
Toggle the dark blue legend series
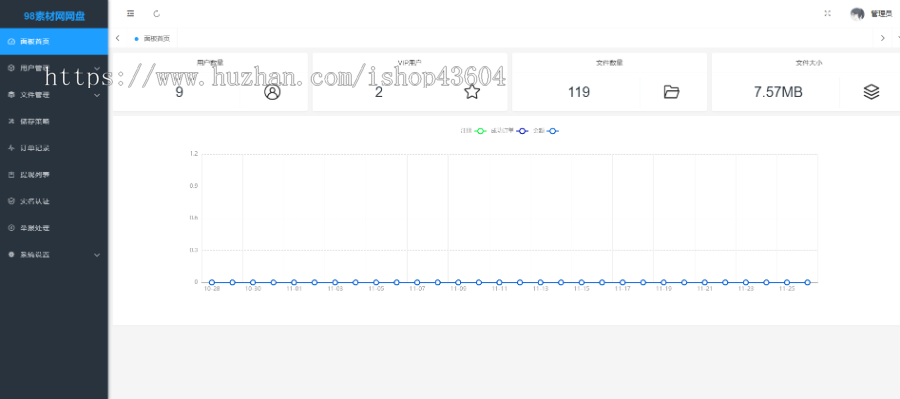[510, 131]
